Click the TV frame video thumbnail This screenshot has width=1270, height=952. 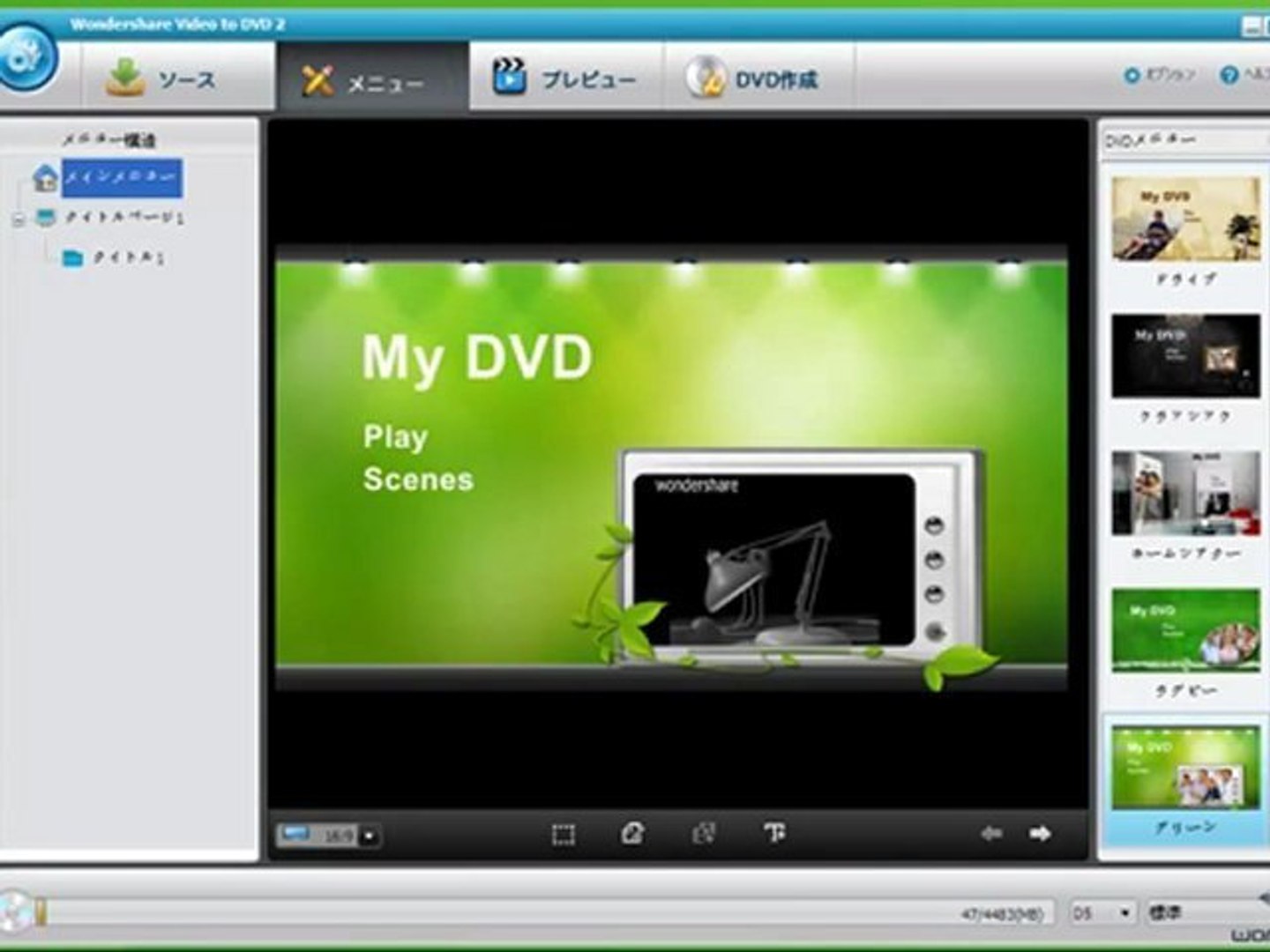(x=774, y=561)
